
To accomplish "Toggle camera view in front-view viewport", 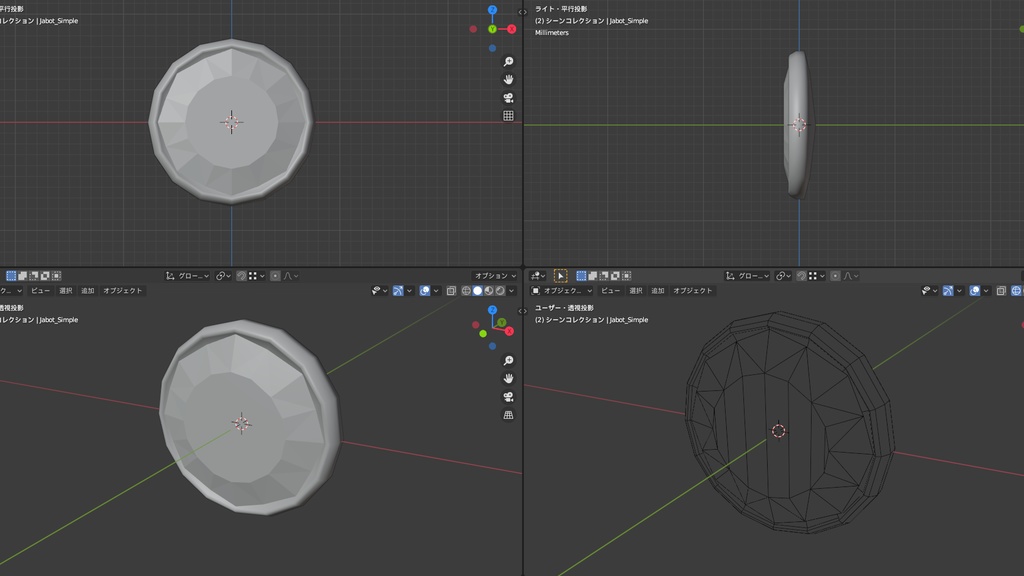I will click(x=508, y=98).
